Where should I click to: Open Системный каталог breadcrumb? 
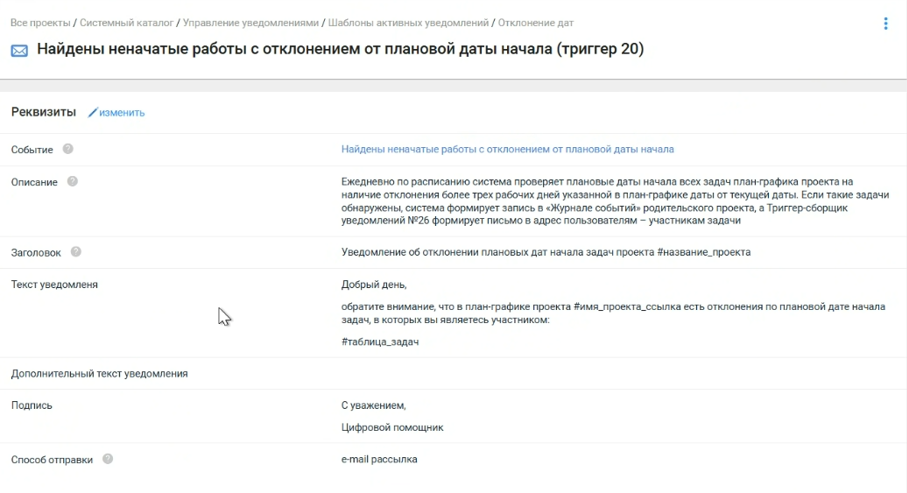(124, 22)
